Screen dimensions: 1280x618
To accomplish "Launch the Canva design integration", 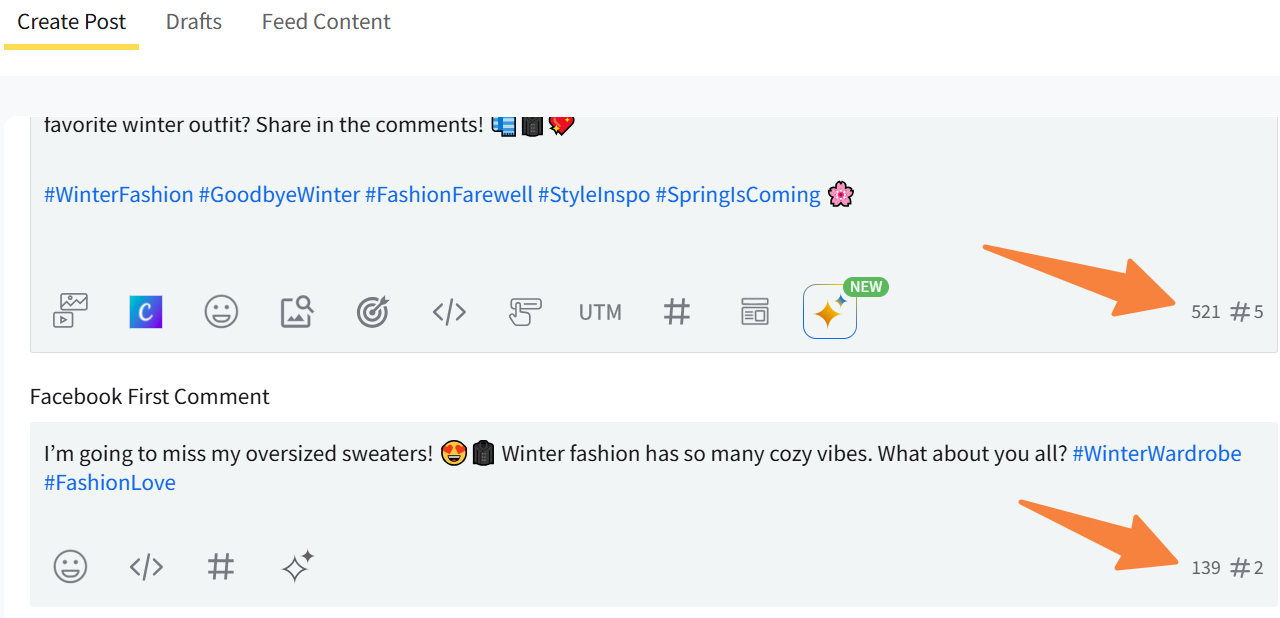I will pos(146,312).
